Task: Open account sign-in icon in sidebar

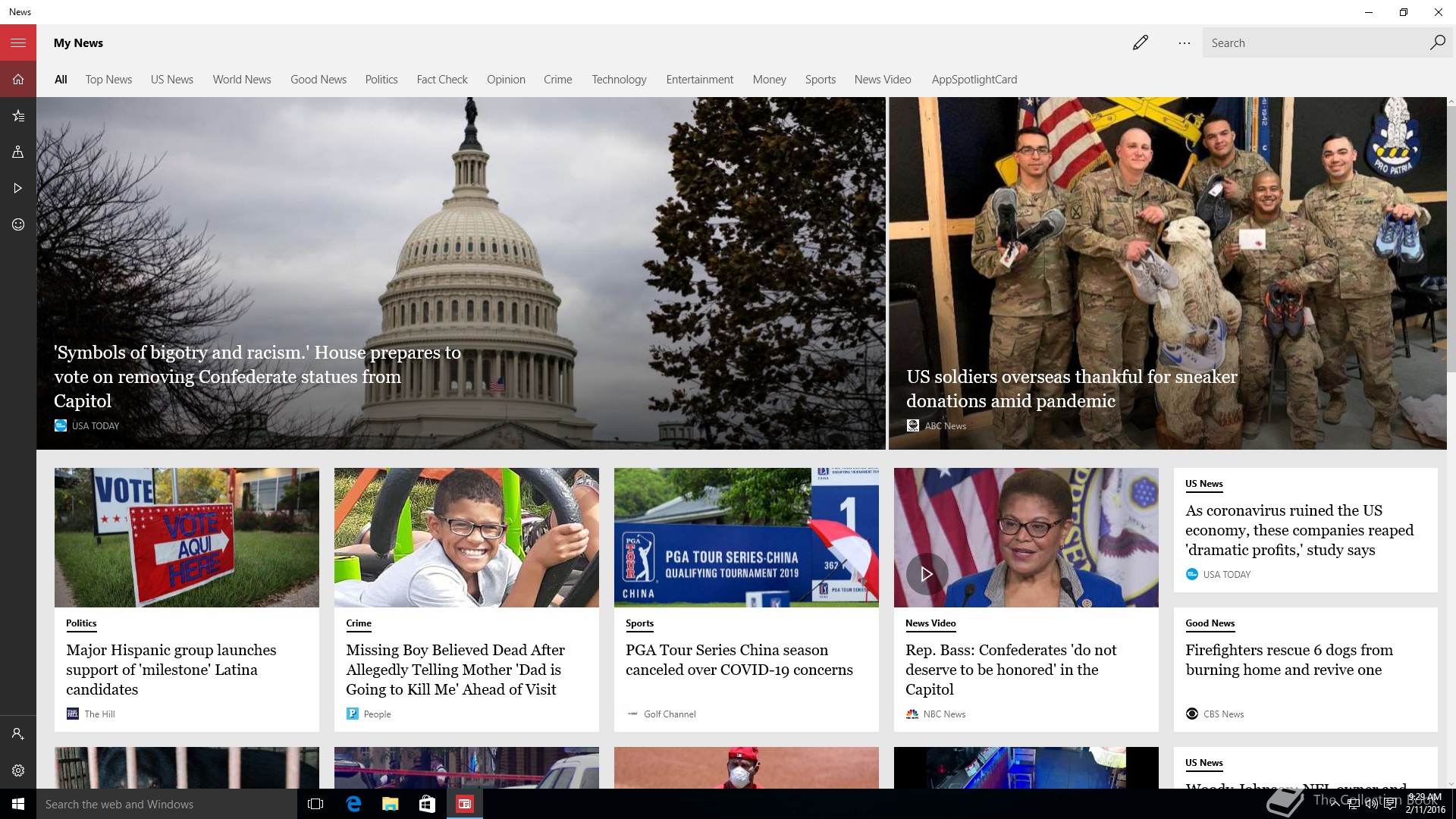Action: [x=18, y=734]
